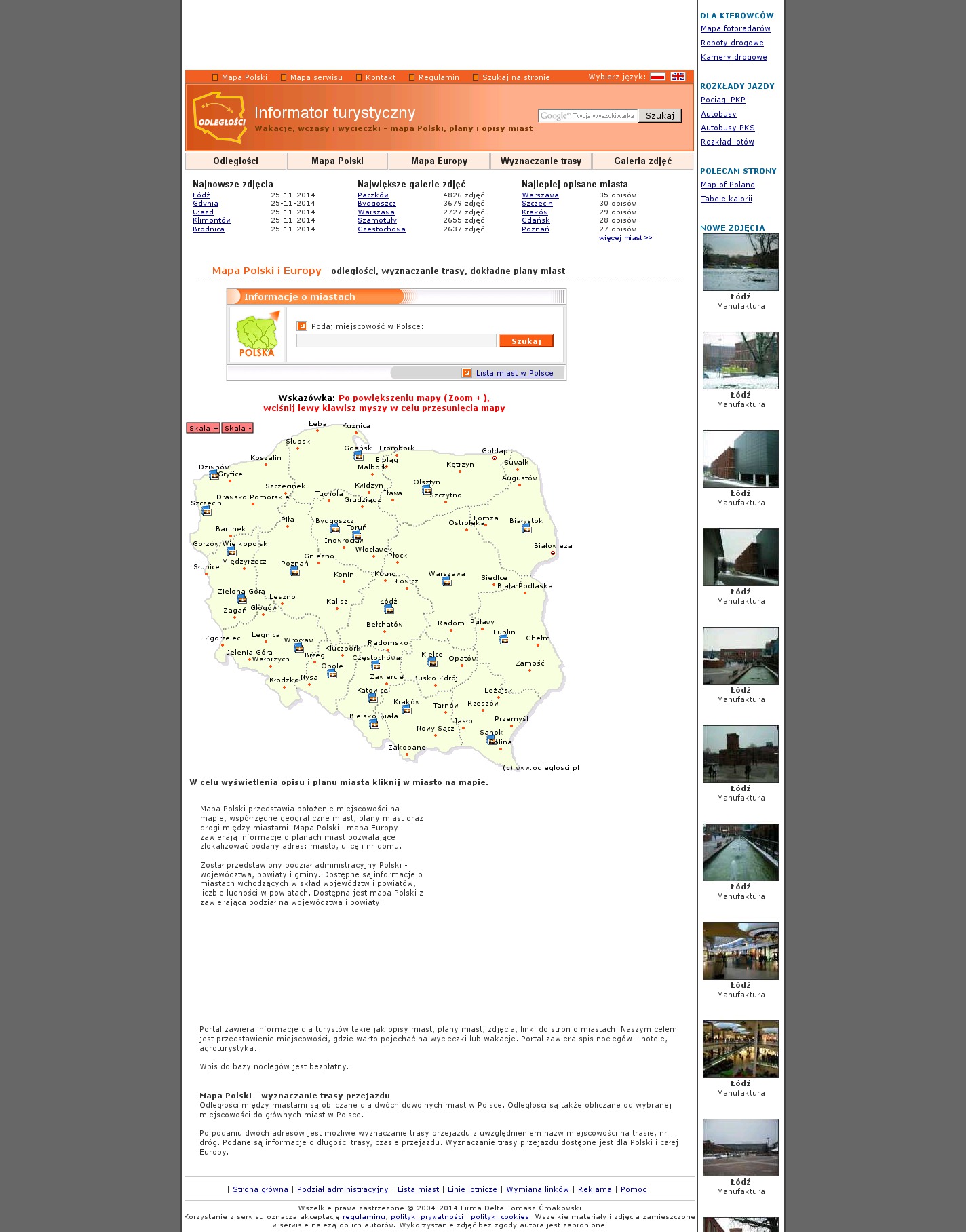Image resolution: width=966 pixels, height=1232 pixels.
Task: Open the Mapa fotoradarów sidebar link
Action: coord(735,28)
